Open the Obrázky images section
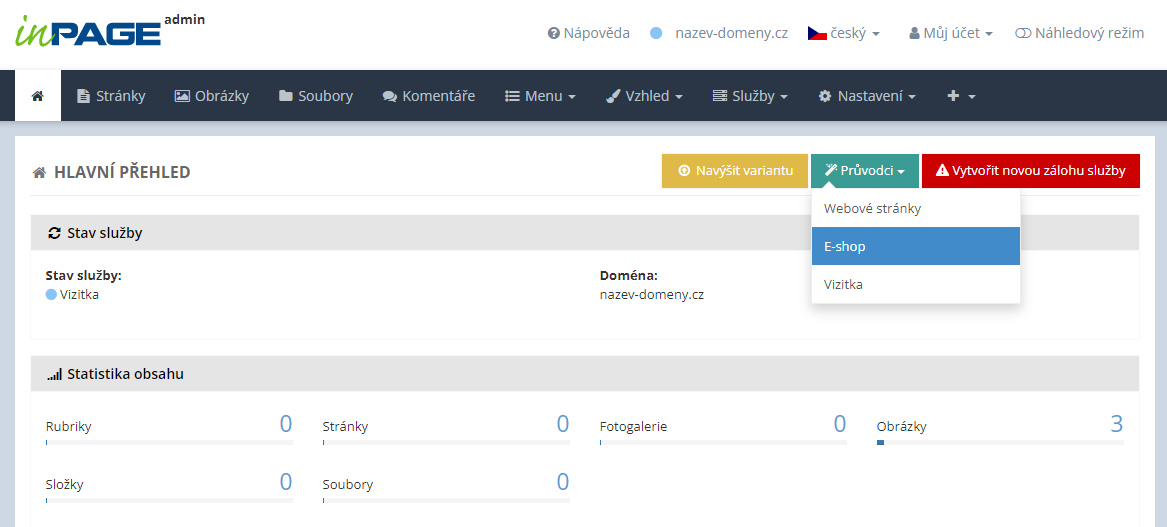Image resolution: width=1167 pixels, height=527 pixels. click(x=211, y=96)
